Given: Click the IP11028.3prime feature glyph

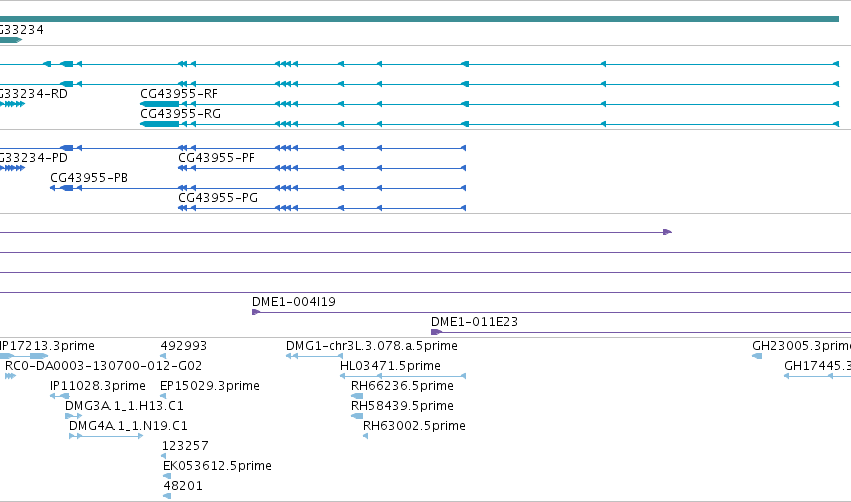Looking at the screenshot, I should 60,396.
